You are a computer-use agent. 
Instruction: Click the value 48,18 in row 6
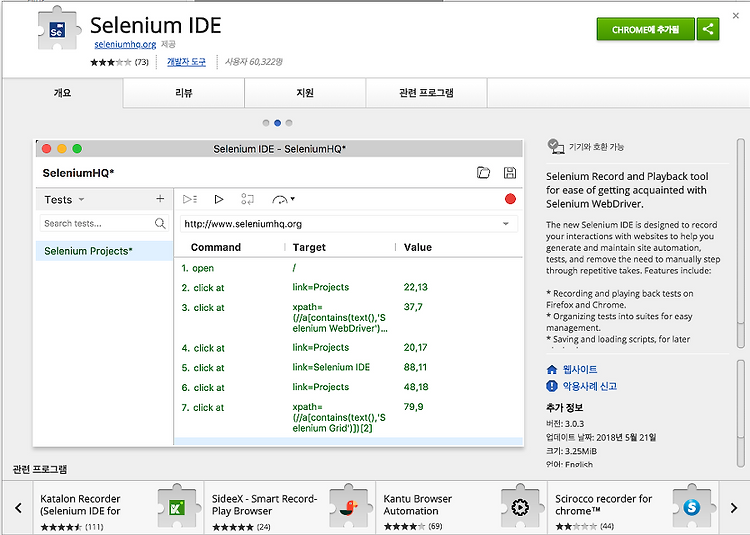point(416,387)
